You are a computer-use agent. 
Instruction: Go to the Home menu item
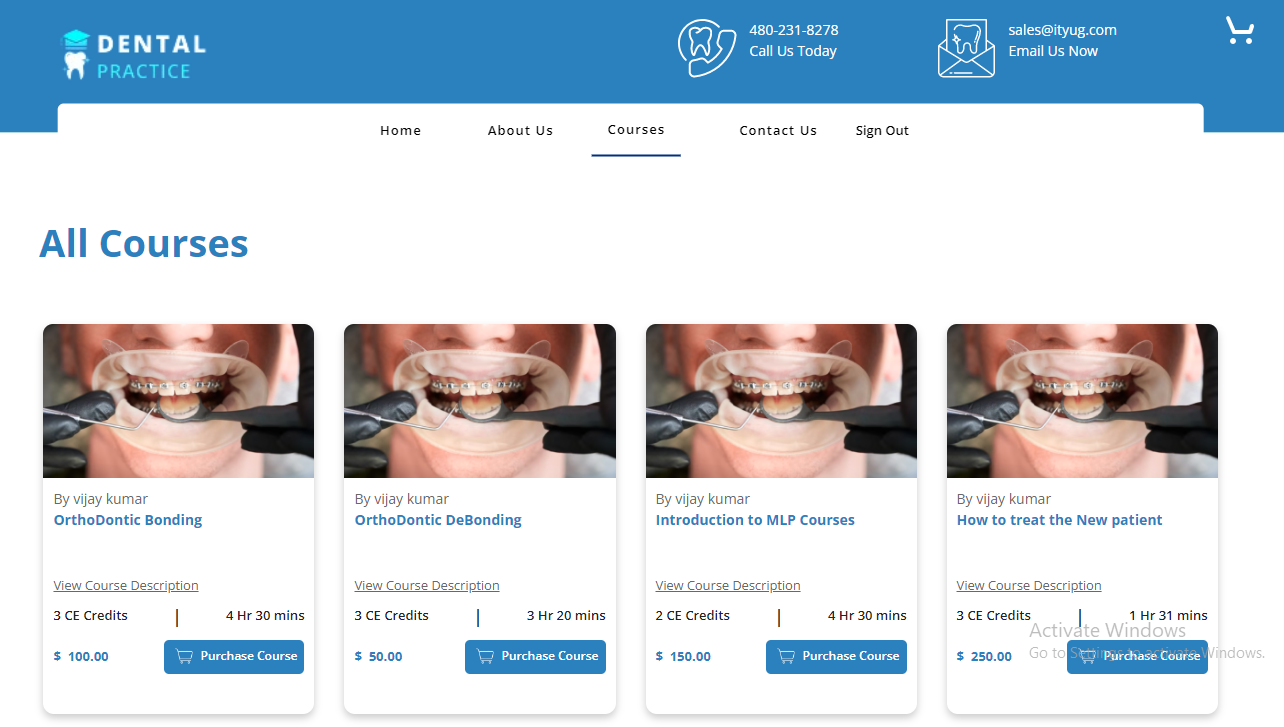point(400,131)
